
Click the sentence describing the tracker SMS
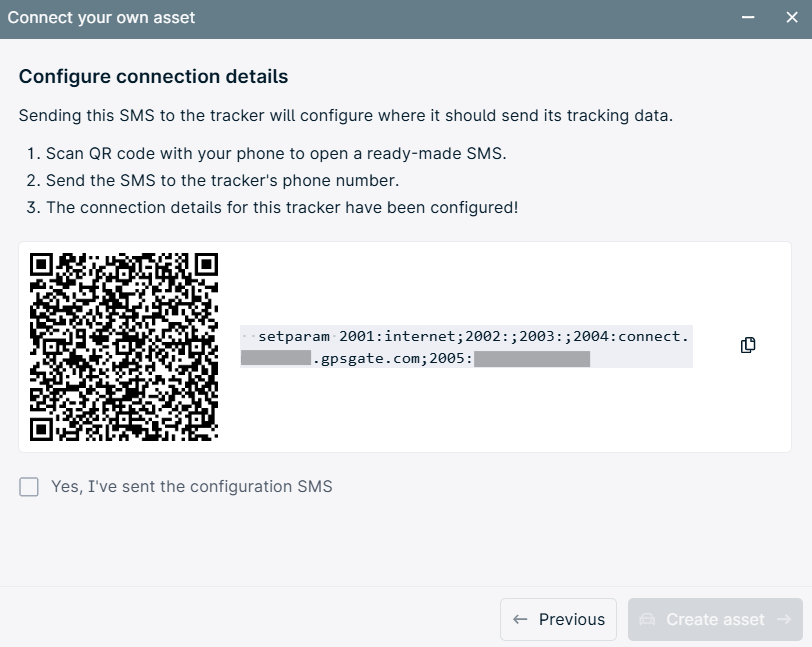346,116
